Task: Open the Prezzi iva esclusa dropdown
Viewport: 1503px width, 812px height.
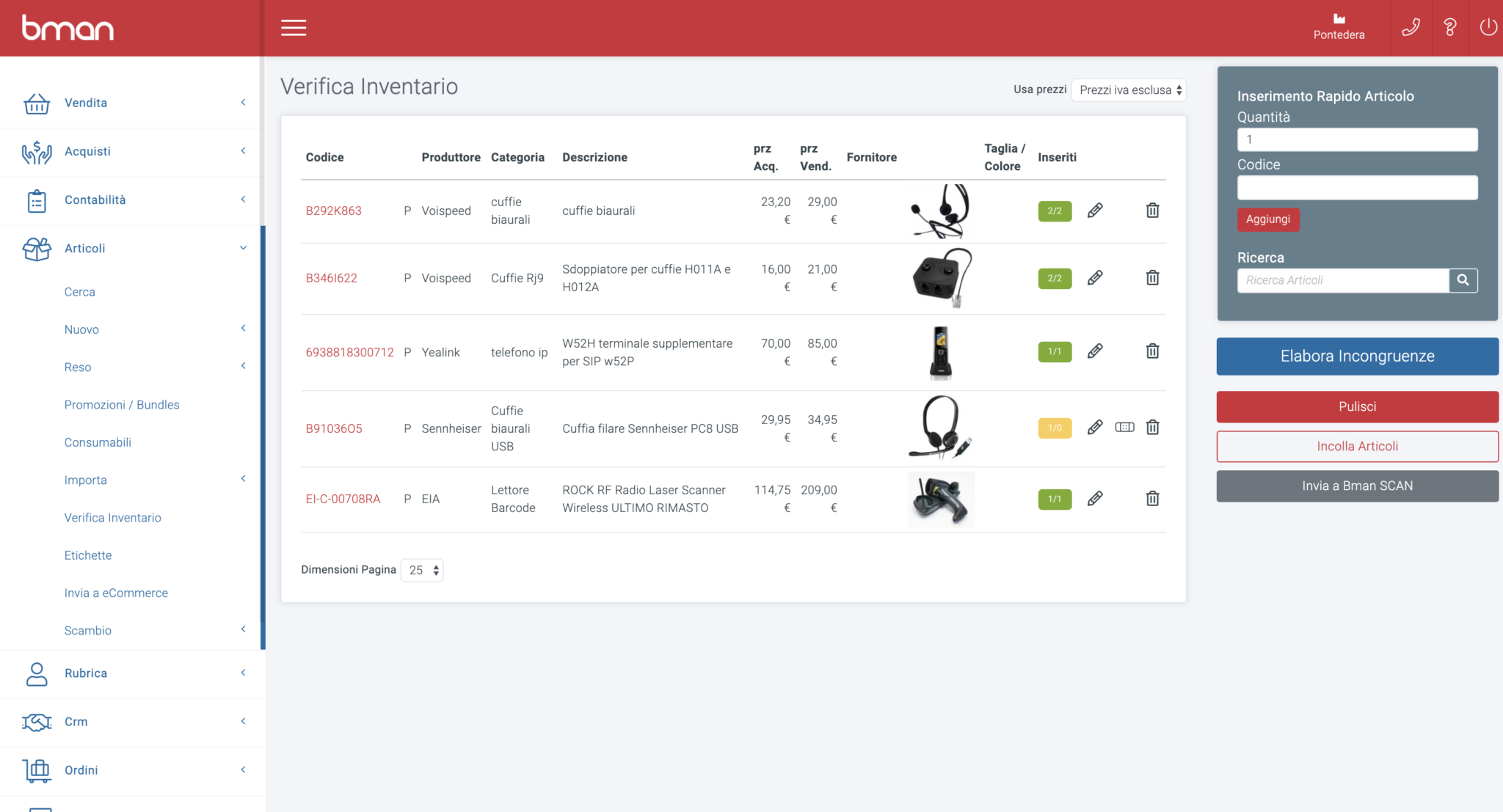Action: coord(1128,89)
